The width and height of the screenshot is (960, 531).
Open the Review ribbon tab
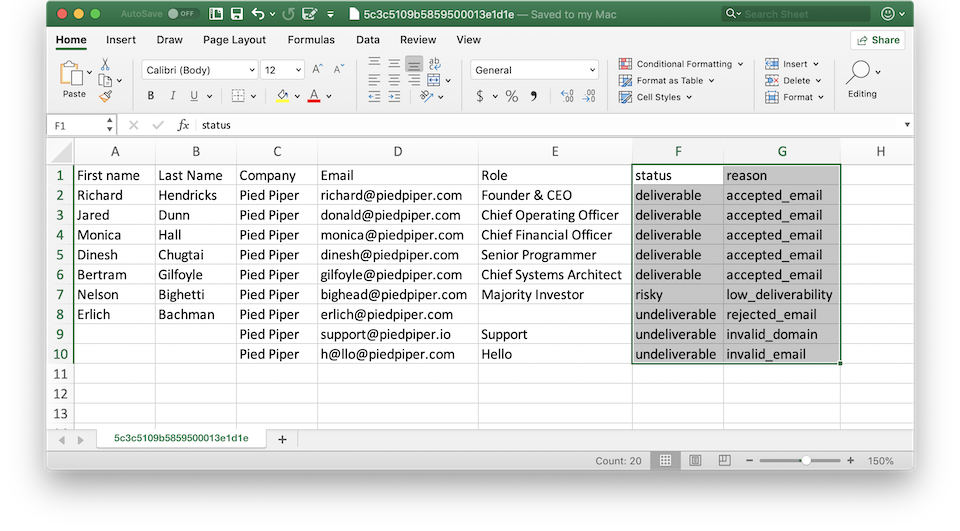[418, 39]
